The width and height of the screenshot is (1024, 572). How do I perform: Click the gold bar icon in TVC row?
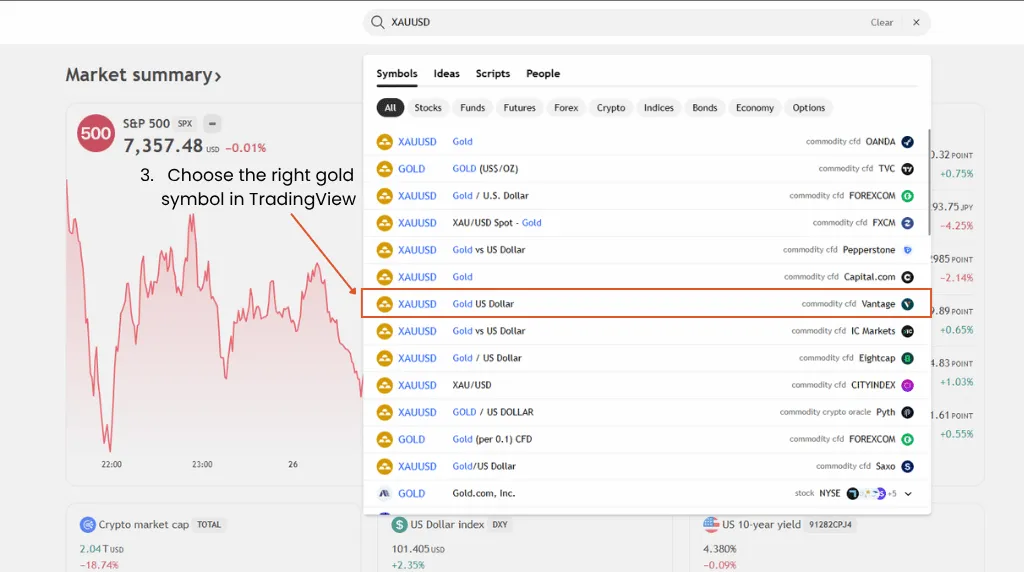(385, 169)
